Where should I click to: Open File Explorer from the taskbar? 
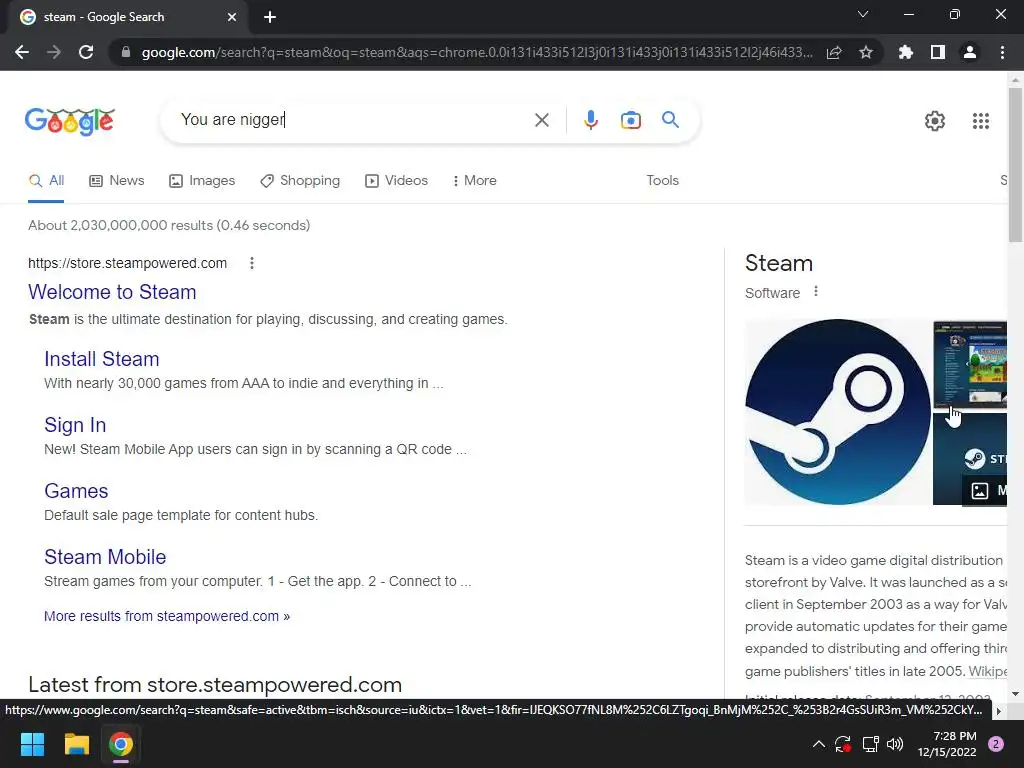tap(76, 744)
